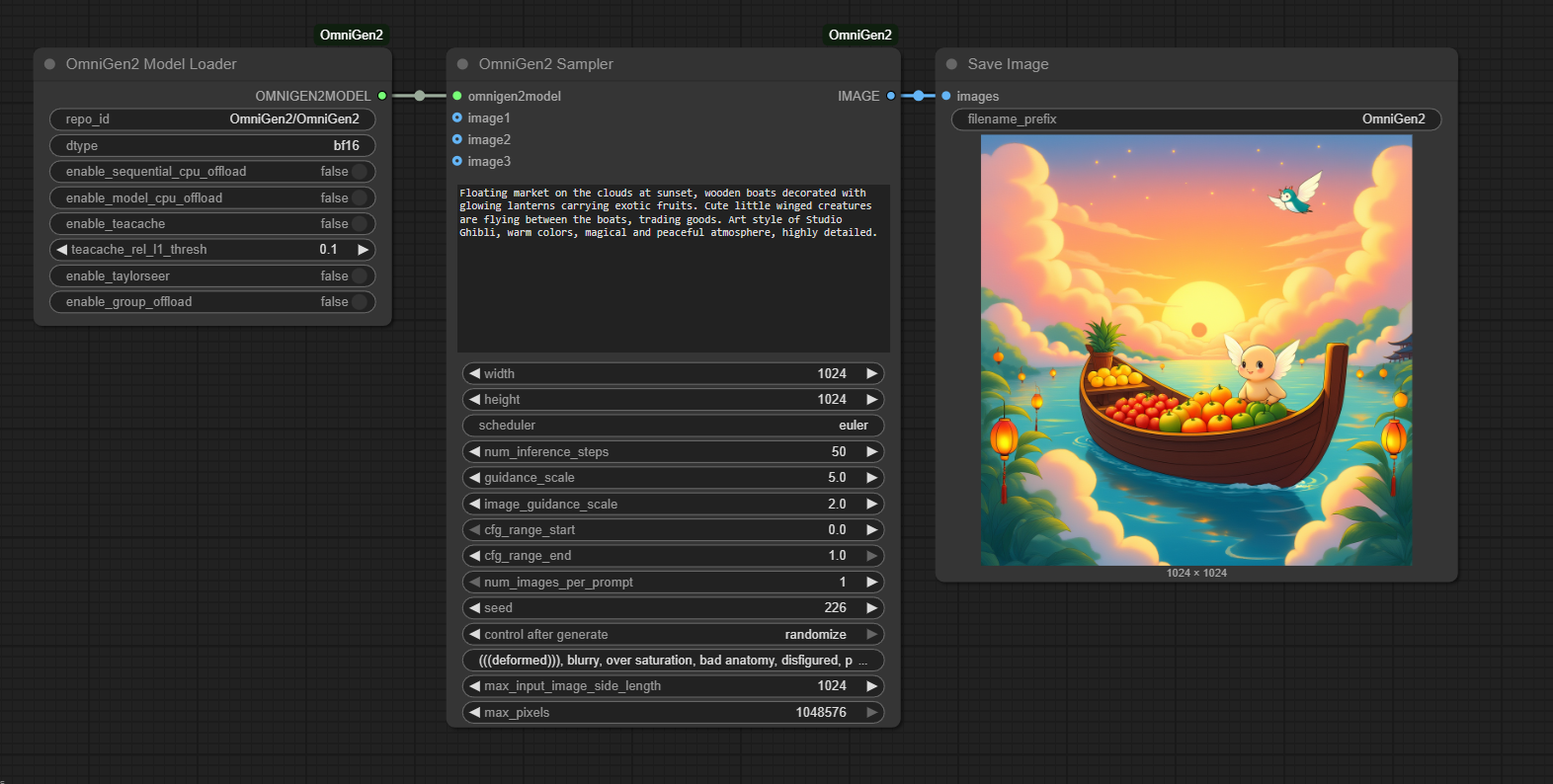
Task: Click the image2 input socket
Action: (x=457, y=139)
